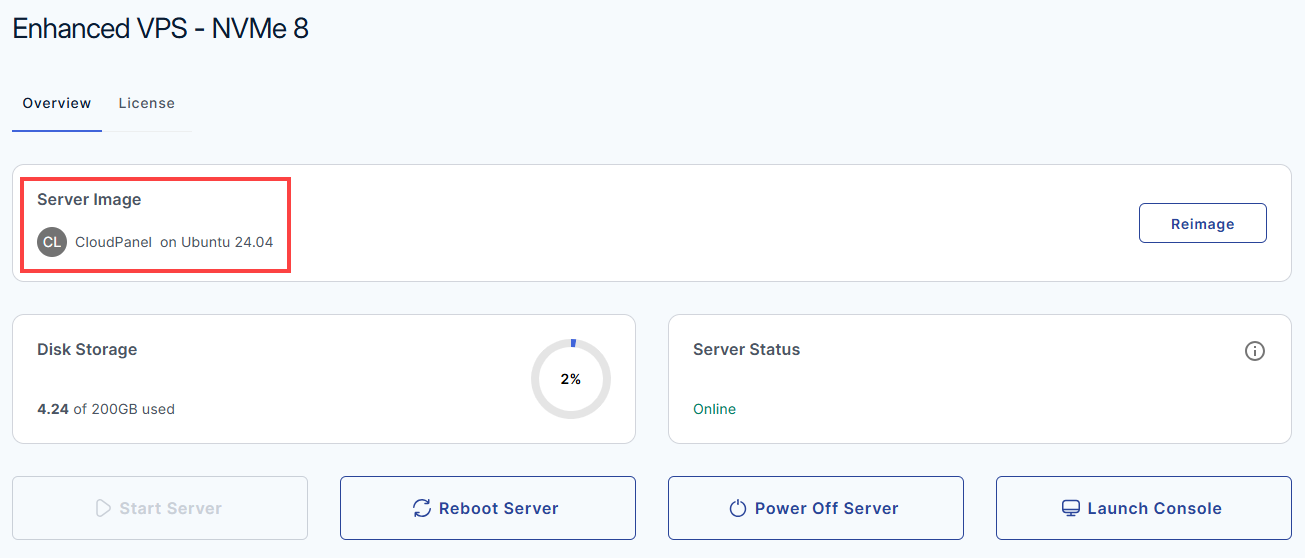This screenshot has width=1305, height=558.
Task: Click the disabled Start Server button
Action: click(160, 508)
